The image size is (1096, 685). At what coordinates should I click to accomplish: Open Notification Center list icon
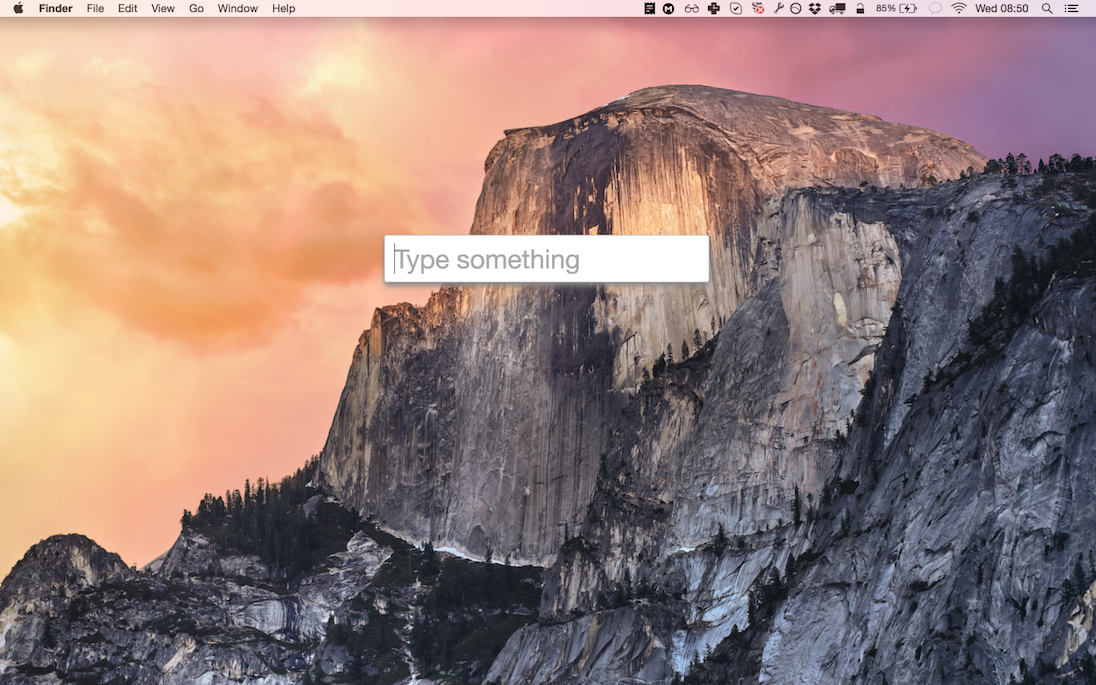tap(1071, 8)
